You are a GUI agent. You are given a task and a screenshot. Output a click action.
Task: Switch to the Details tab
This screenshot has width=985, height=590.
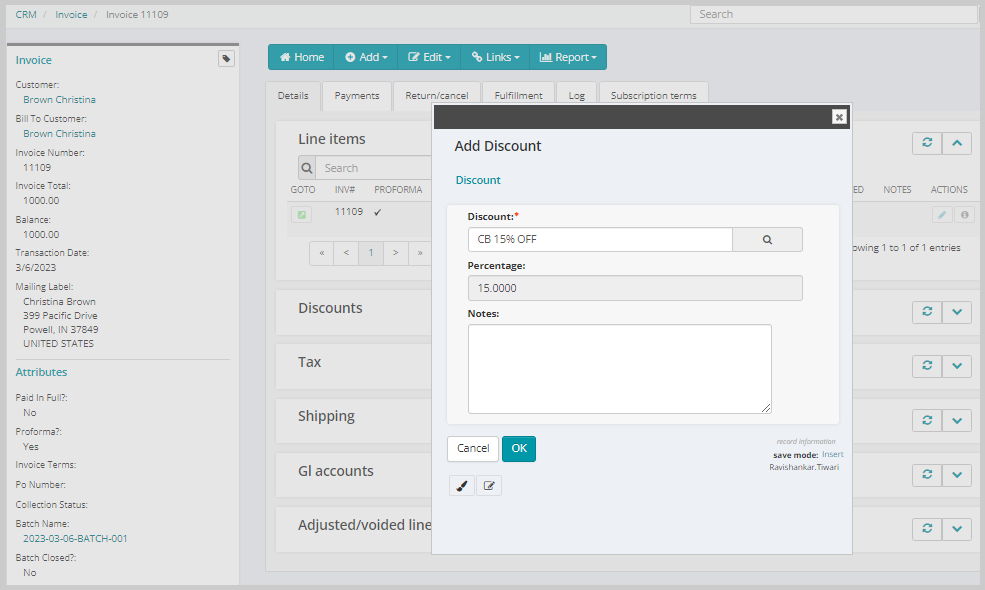pyautogui.click(x=293, y=96)
